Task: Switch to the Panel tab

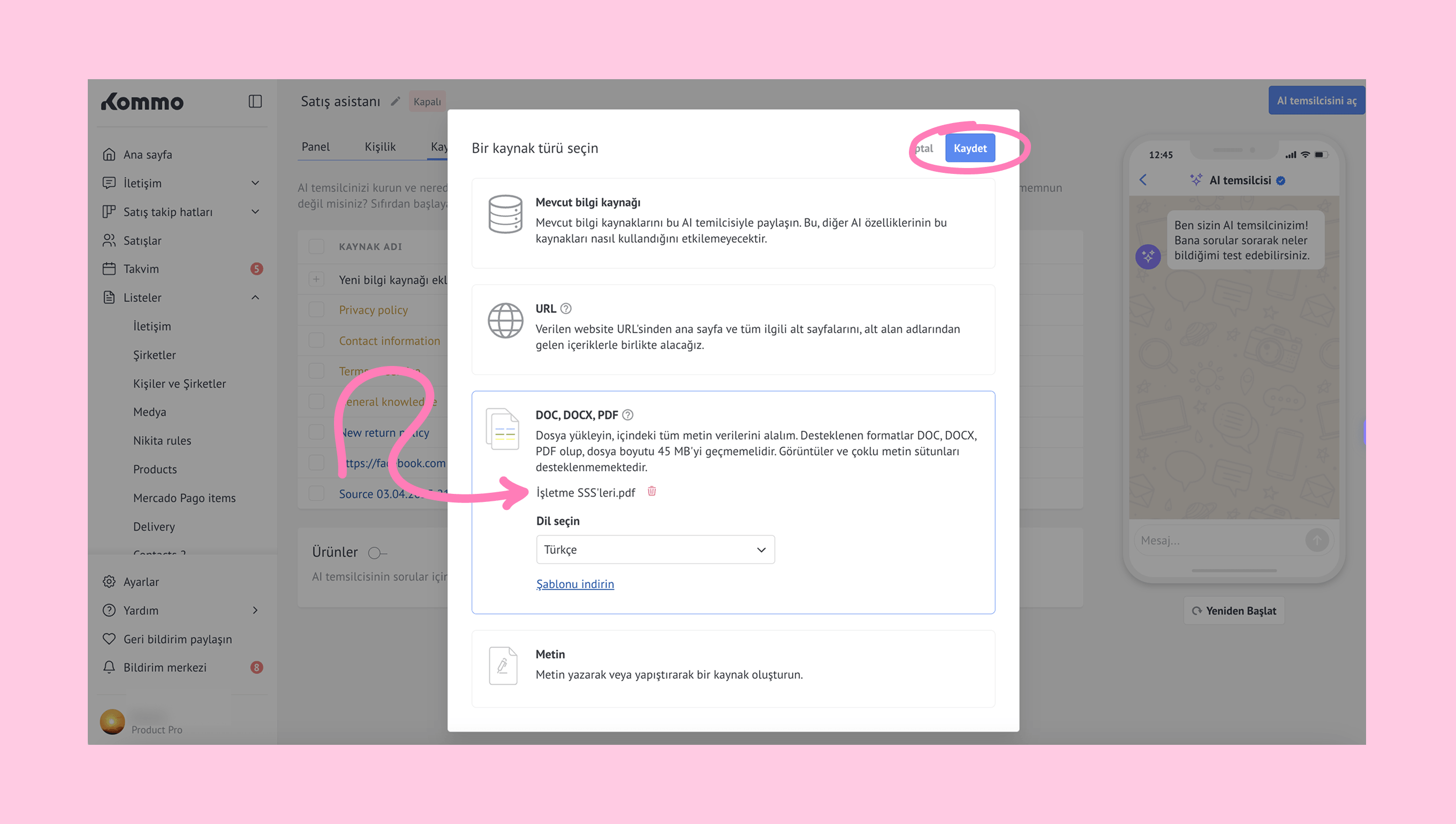Action: point(315,147)
